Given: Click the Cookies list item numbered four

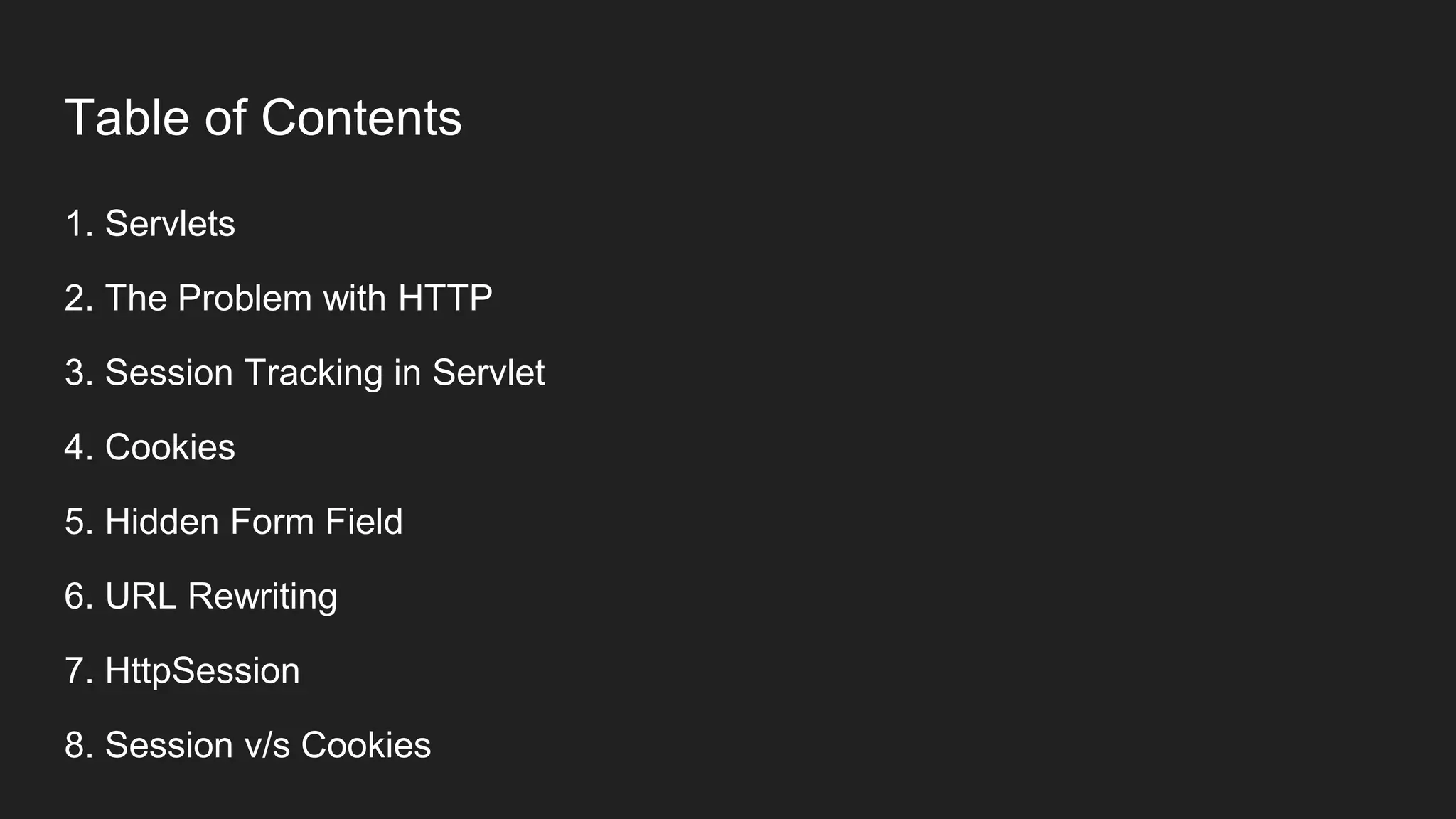Looking at the screenshot, I should tap(170, 447).
